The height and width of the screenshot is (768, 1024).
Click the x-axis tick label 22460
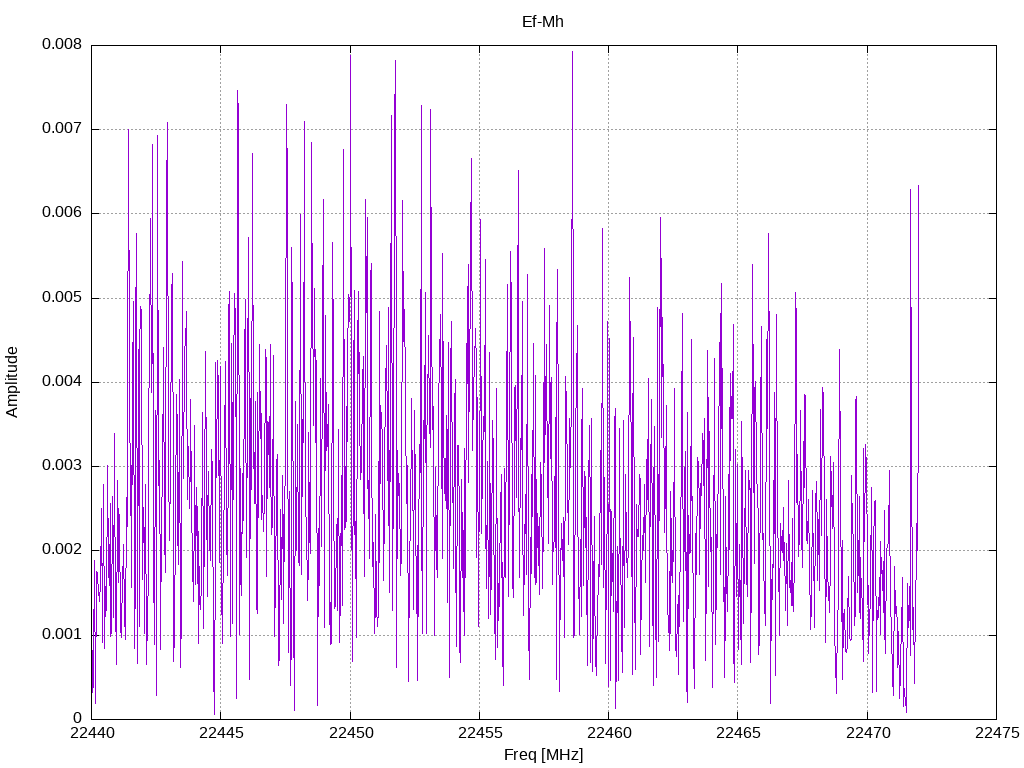(x=609, y=733)
